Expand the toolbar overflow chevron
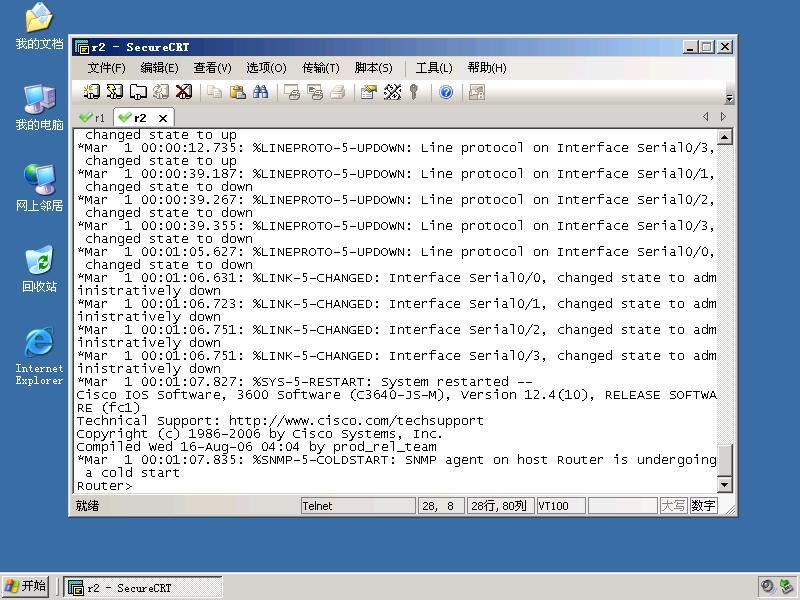800x600 pixels. click(730, 98)
